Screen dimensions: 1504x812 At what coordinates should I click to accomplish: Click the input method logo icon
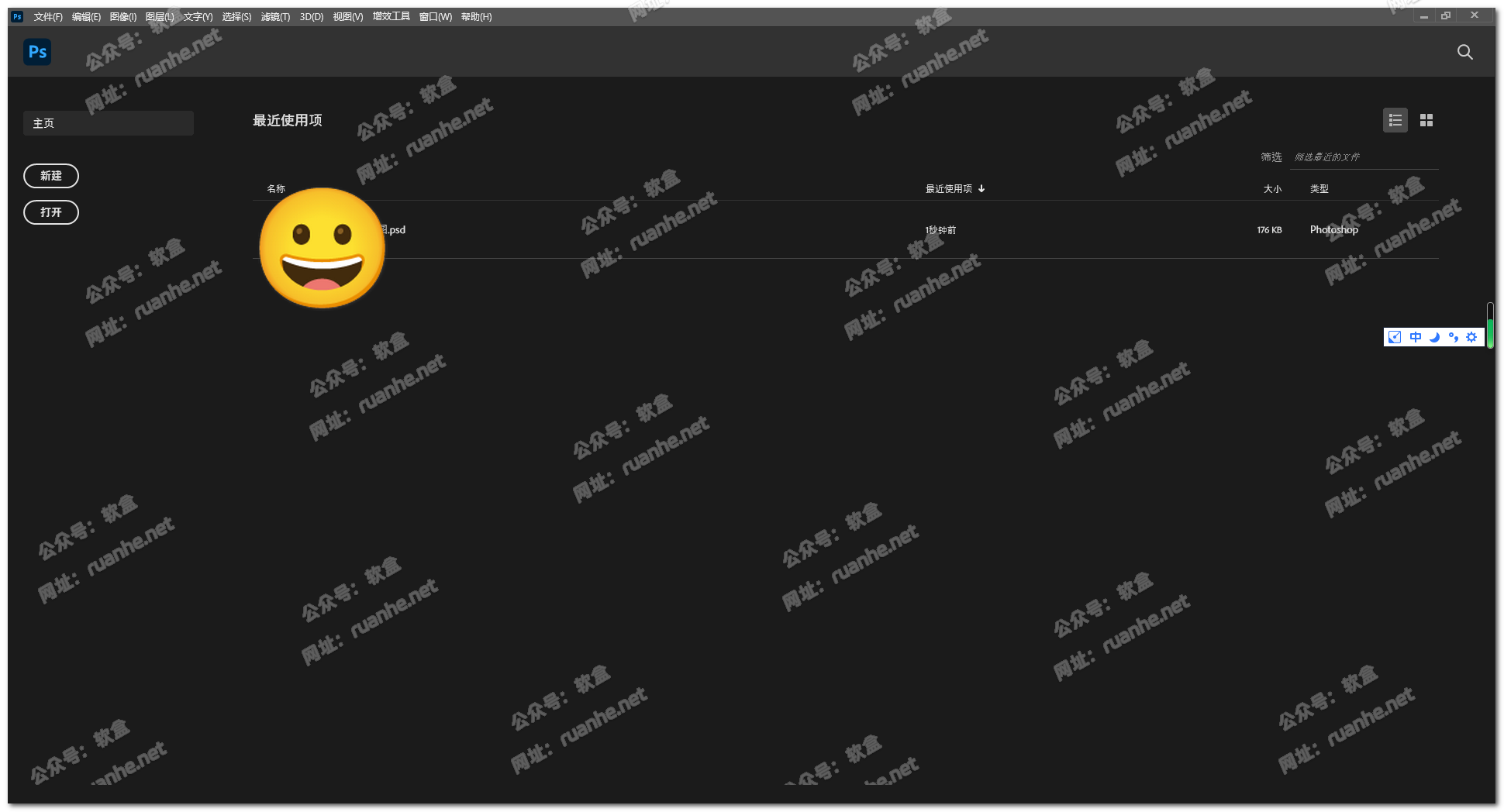pos(1395,337)
